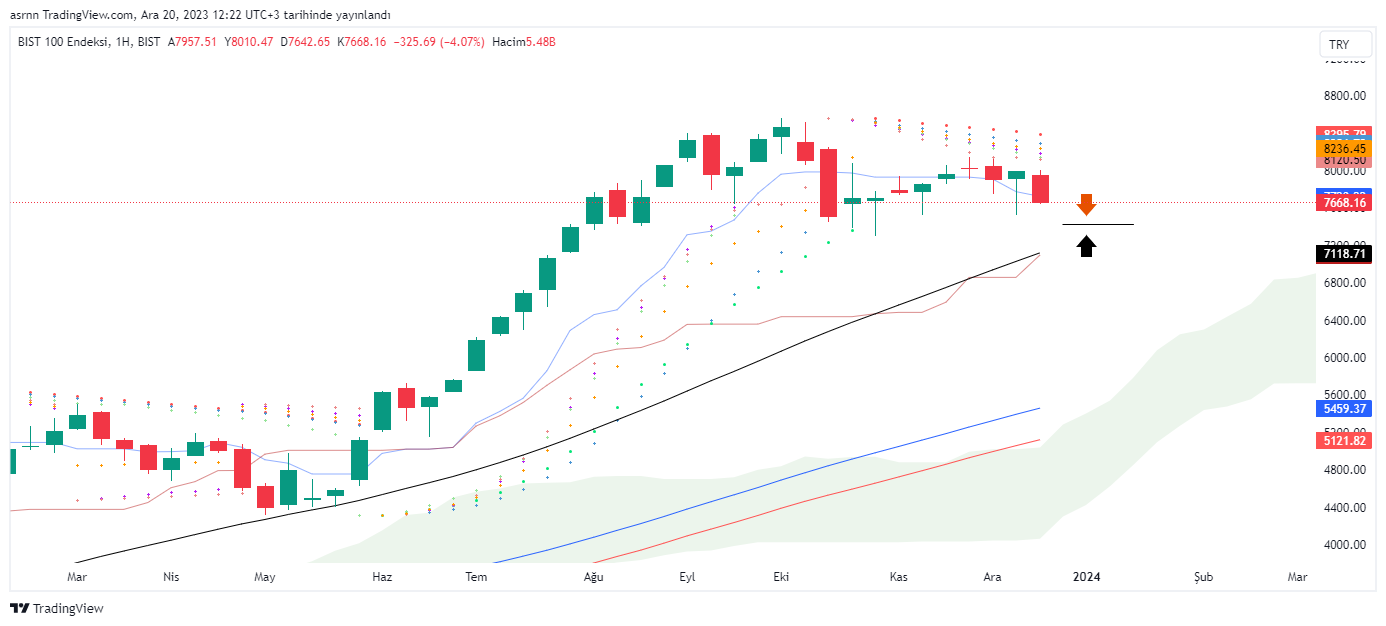The image size is (1386, 626).
Task: Click the Hacim 5.48B volume readout
Action: click(x=524, y=42)
